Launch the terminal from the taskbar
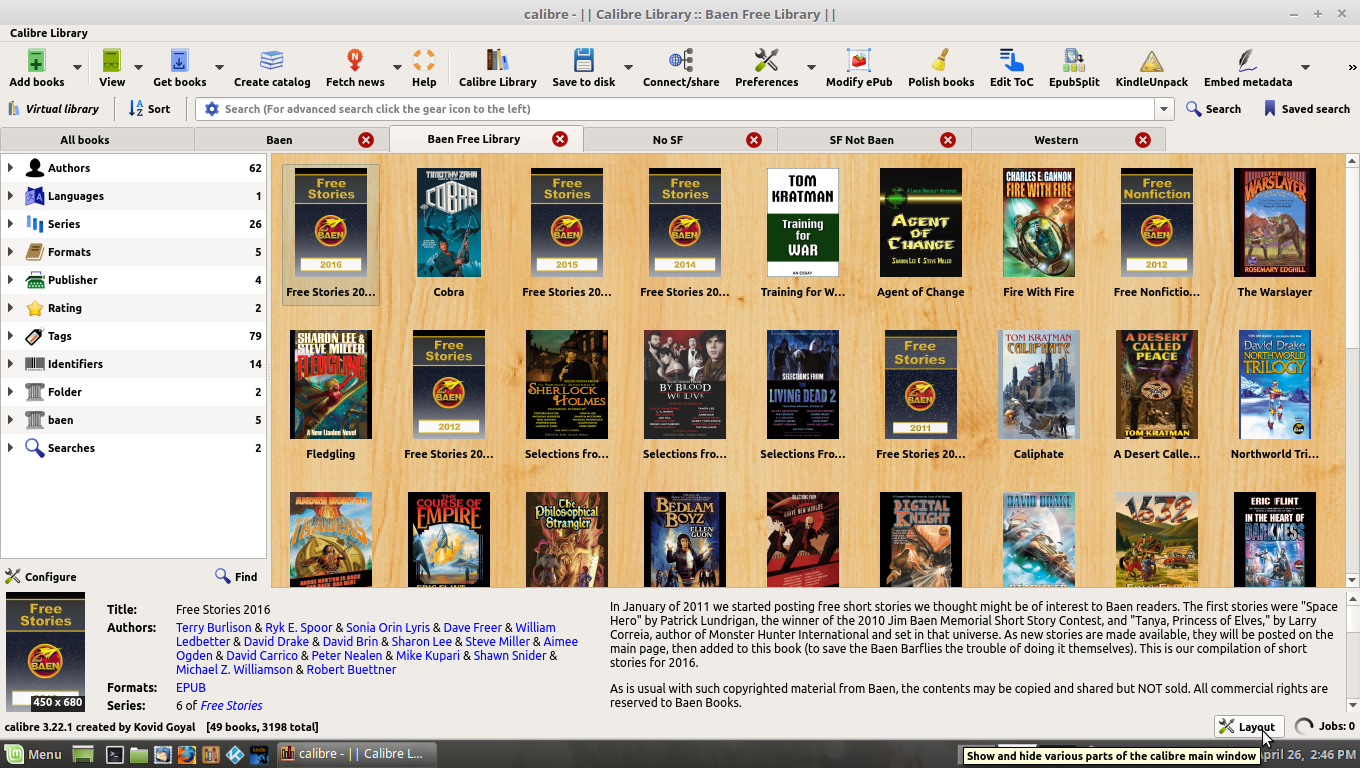This screenshot has width=1360, height=768. pyautogui.click(x=114, y=754)
